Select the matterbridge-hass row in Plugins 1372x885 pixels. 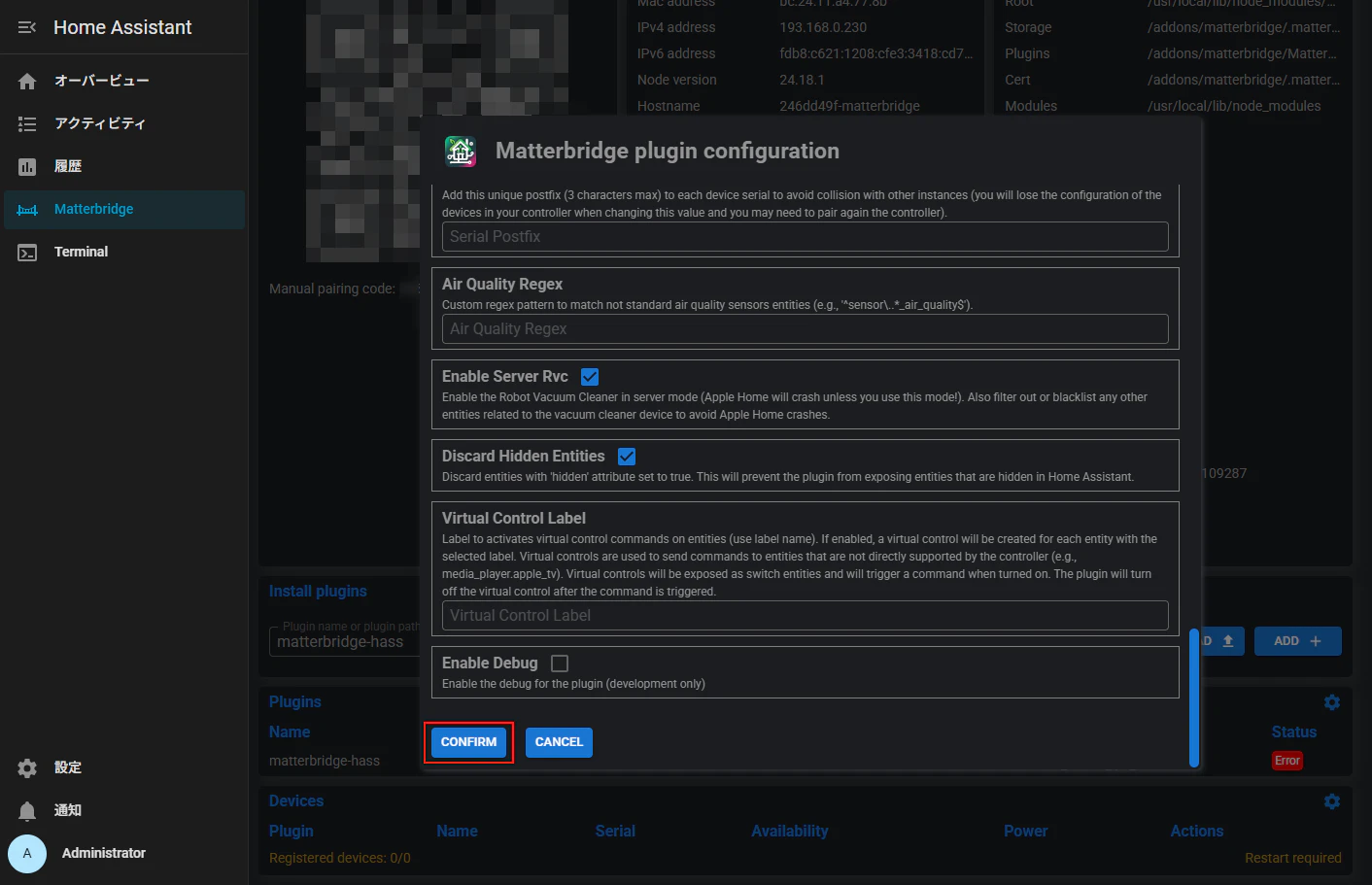(x=325, y=761)
